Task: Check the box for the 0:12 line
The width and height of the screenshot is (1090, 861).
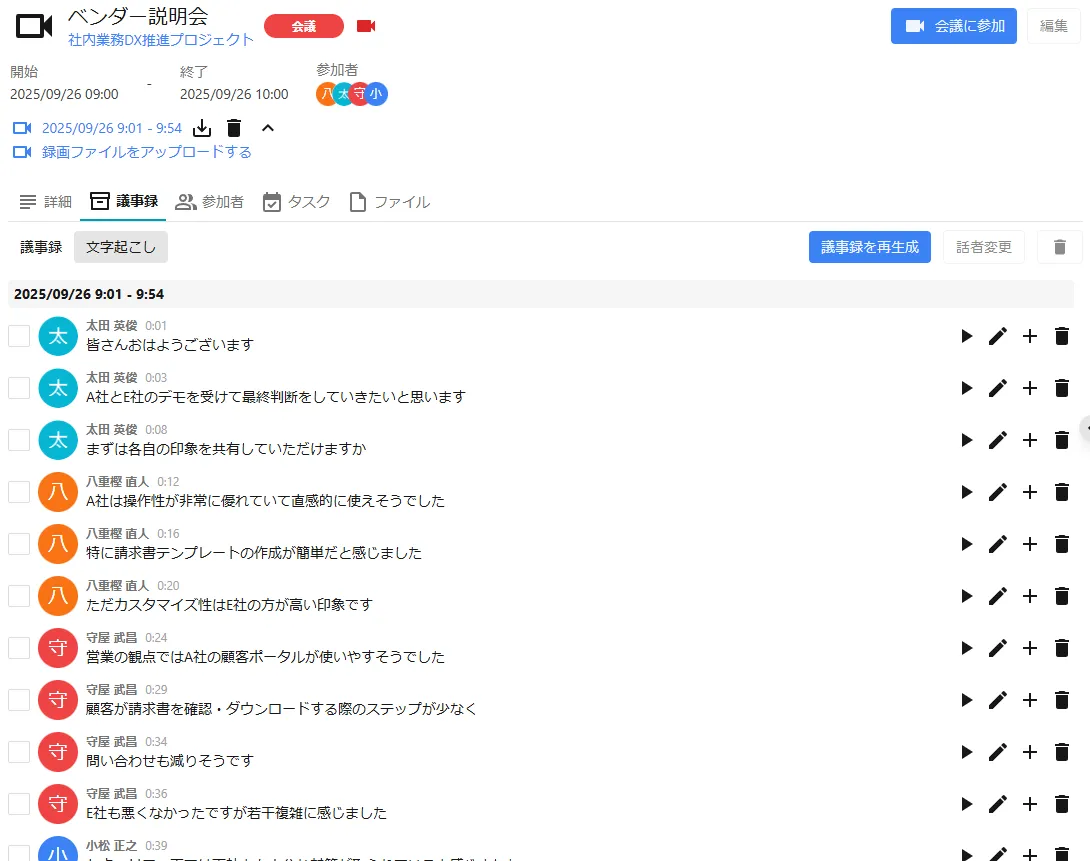Action: (x=19, y=492)
